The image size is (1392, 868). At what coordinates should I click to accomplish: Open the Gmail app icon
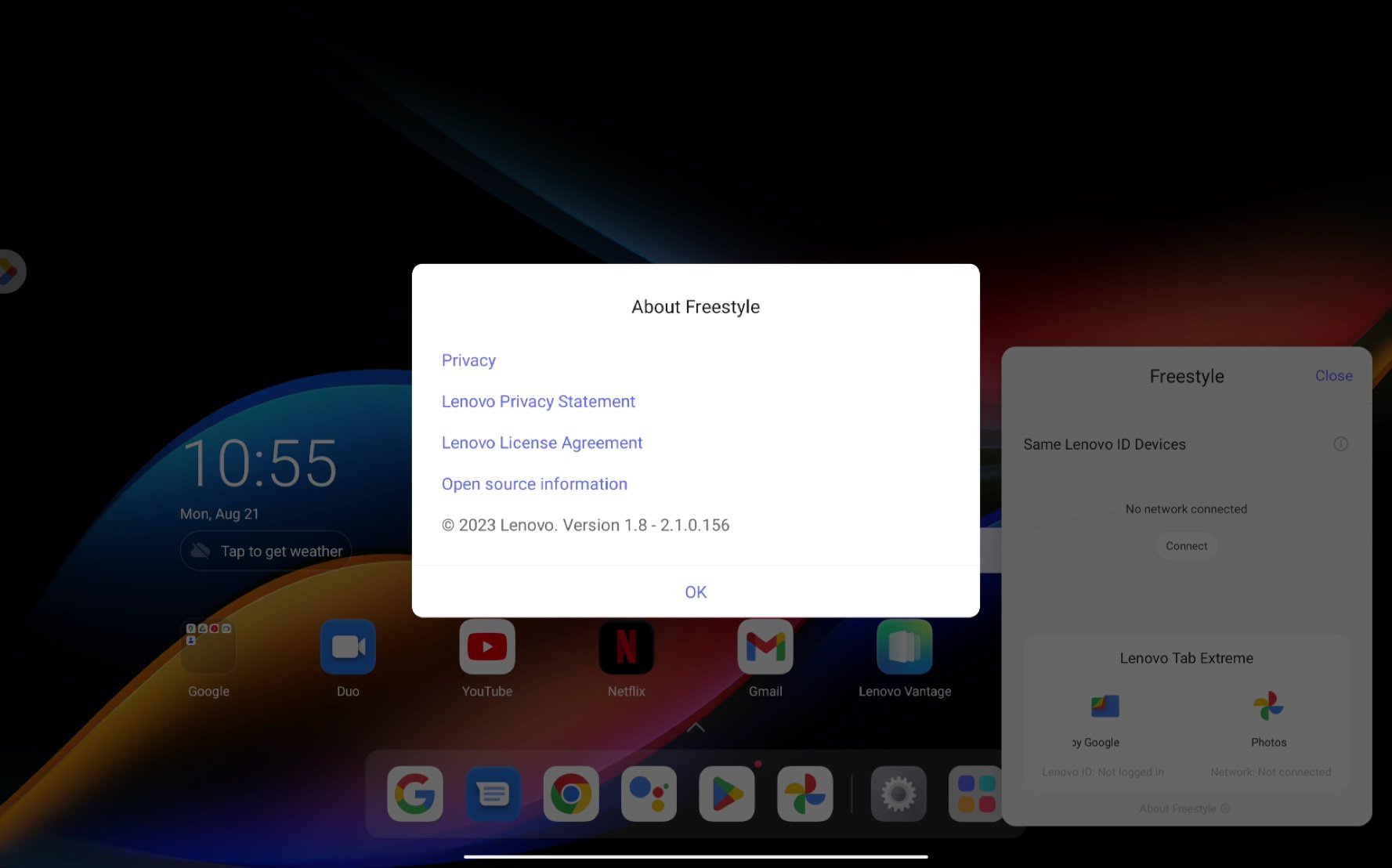765,646
